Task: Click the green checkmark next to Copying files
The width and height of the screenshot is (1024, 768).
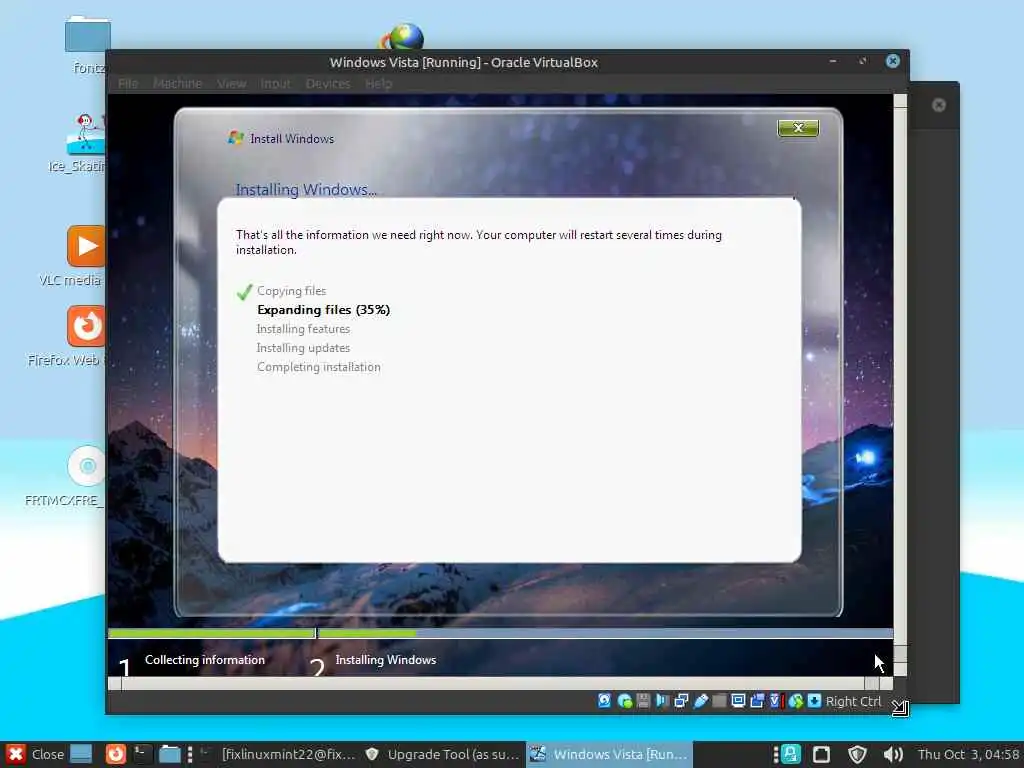Action: point(244,291)
